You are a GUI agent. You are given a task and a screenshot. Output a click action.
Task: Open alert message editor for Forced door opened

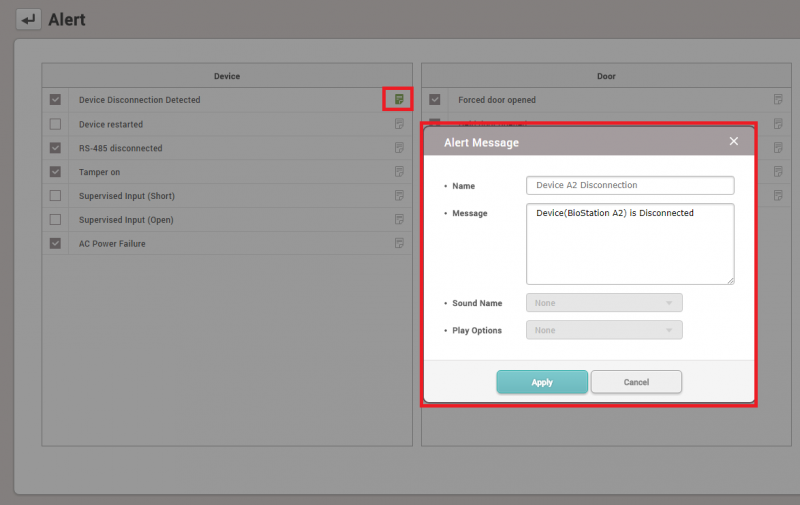coord(777,99)
